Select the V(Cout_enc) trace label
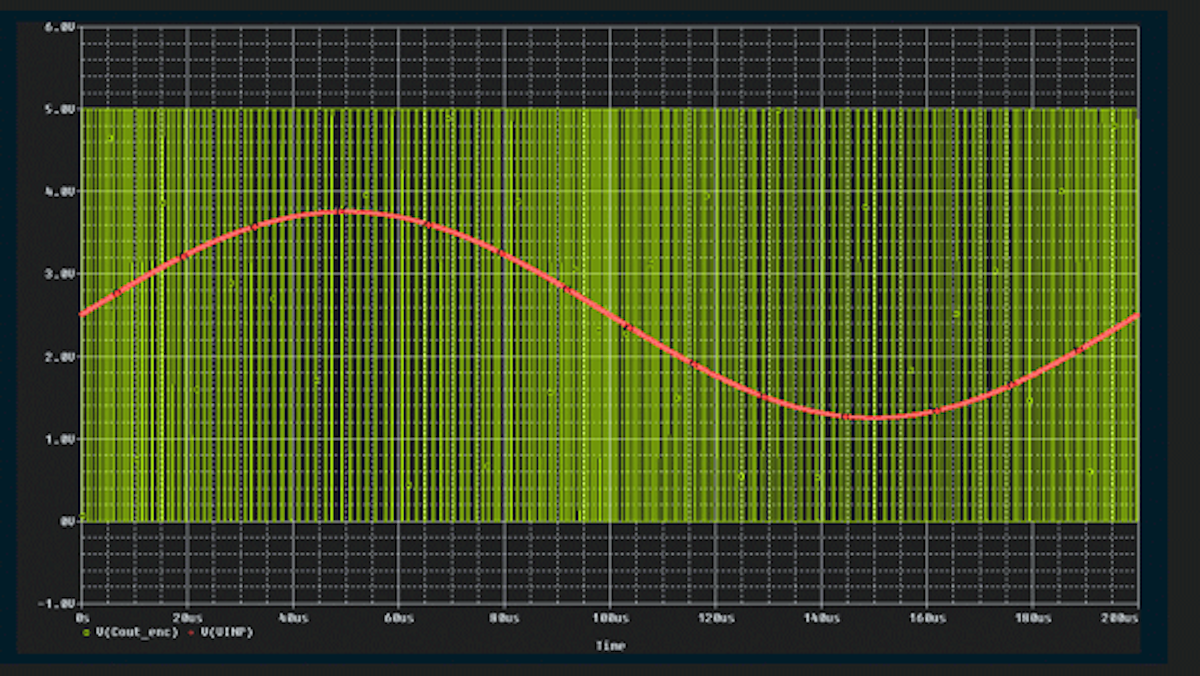This screenshot has height=676, width=1200. click(x=136, y=632)
